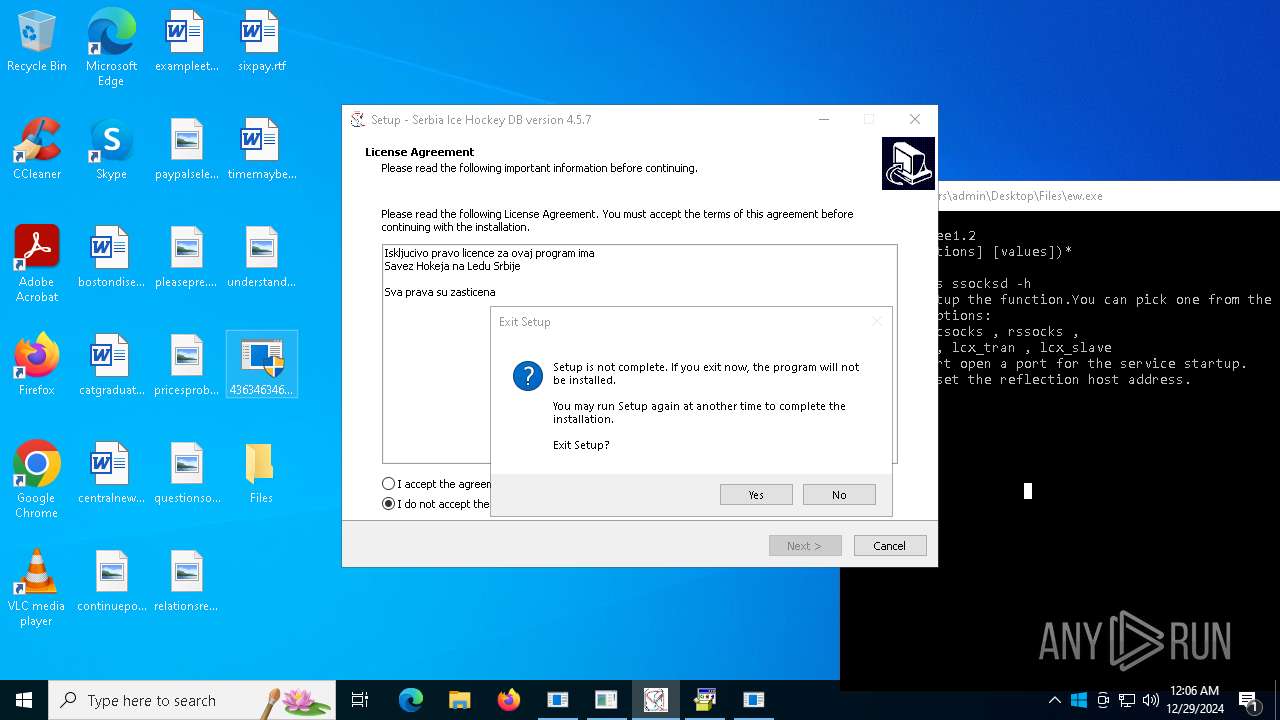Select the questionso... image file
The height and width of the screenshot is (720, 1280).
pos(186,473)
